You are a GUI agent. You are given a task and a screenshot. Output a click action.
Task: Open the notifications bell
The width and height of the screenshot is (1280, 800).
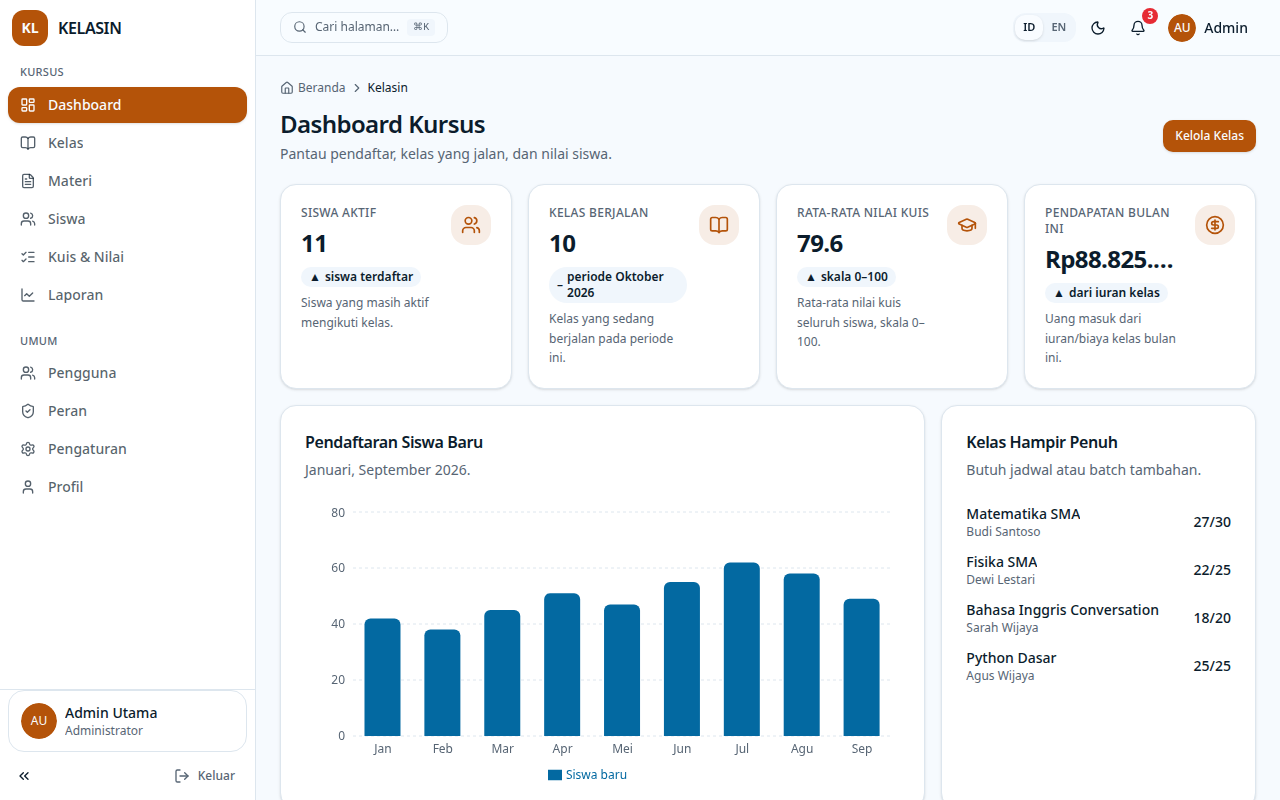1138,28
